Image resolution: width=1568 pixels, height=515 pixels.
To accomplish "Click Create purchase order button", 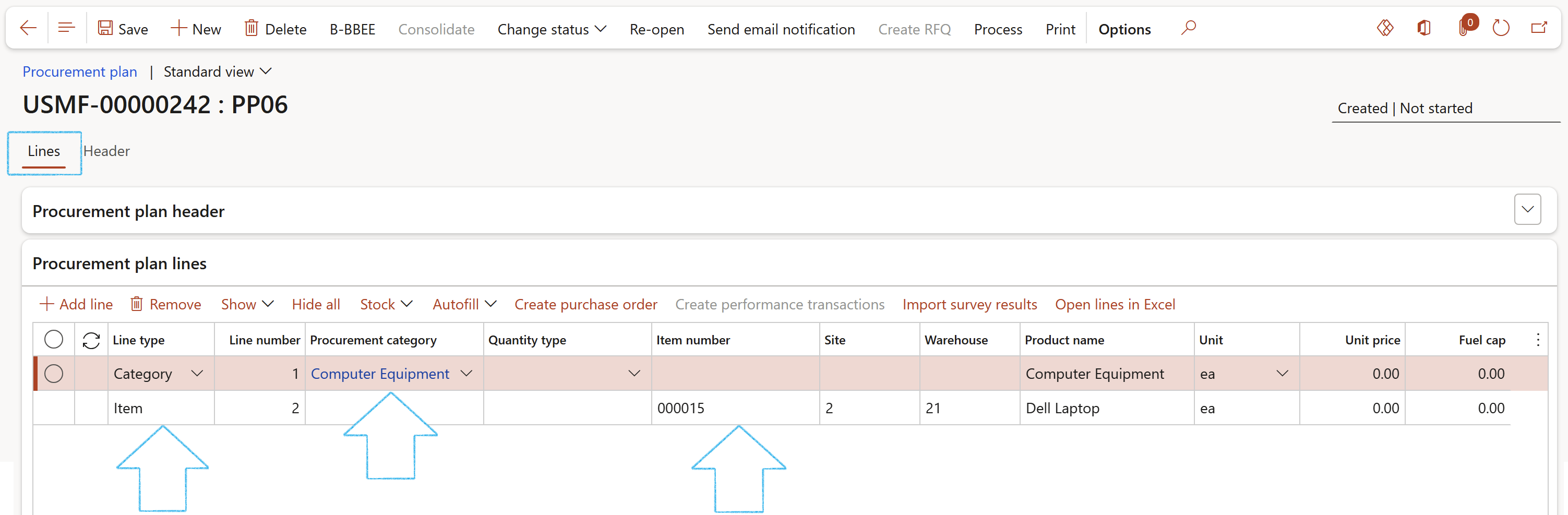I will click(585, 304).
